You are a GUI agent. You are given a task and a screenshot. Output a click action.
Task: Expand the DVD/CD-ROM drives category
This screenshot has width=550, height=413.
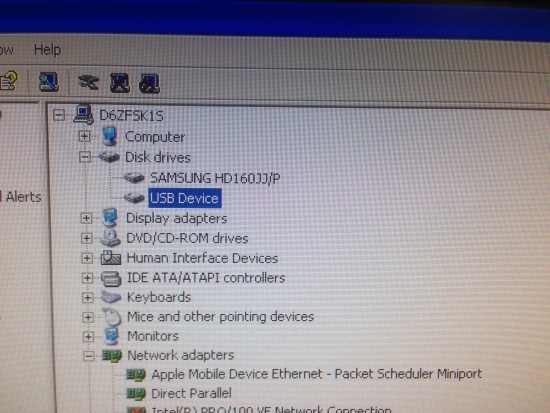point(87,238)
